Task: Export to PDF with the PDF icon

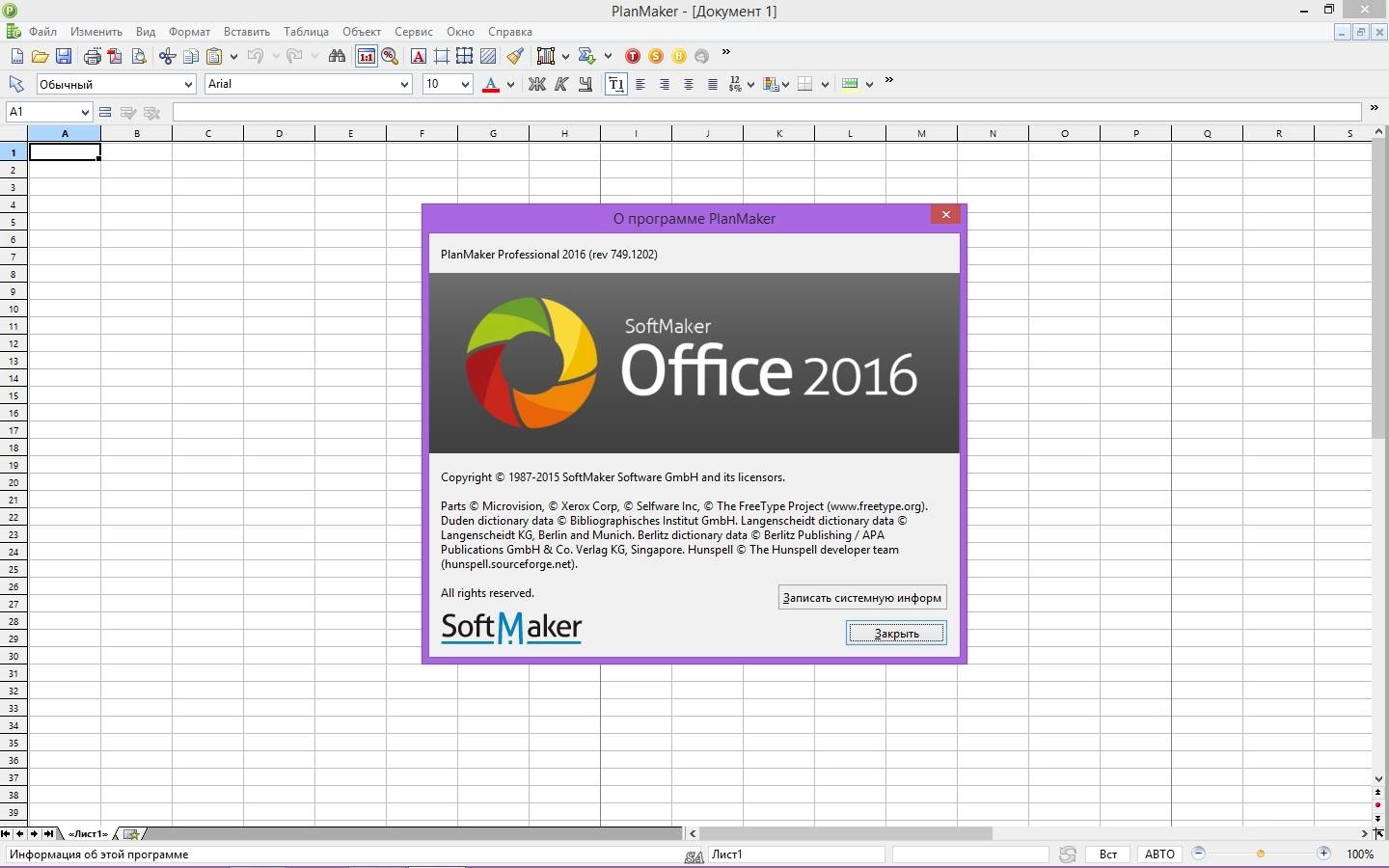Action: (115, 56)
